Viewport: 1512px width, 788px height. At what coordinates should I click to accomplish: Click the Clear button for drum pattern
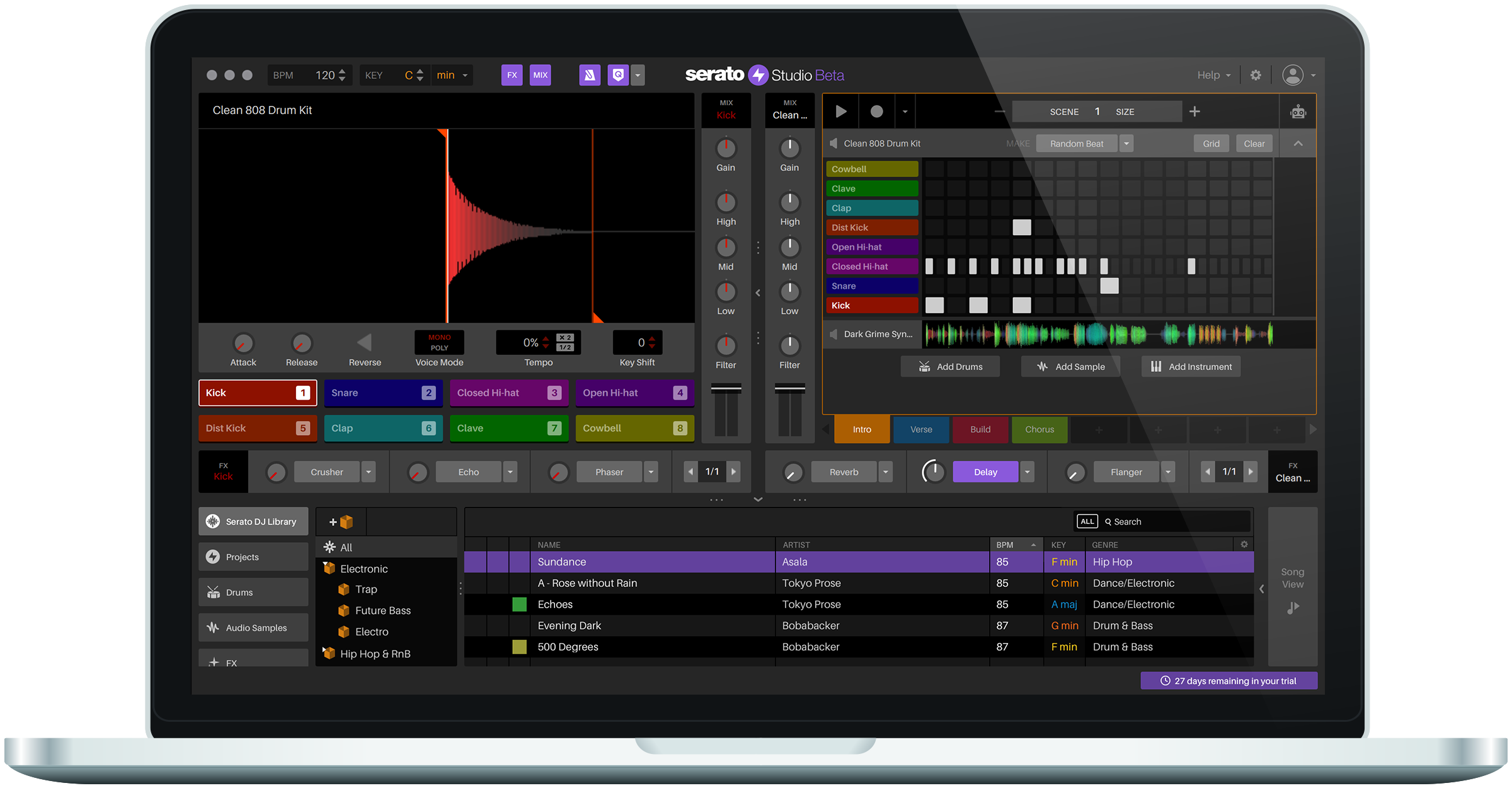1254,144
